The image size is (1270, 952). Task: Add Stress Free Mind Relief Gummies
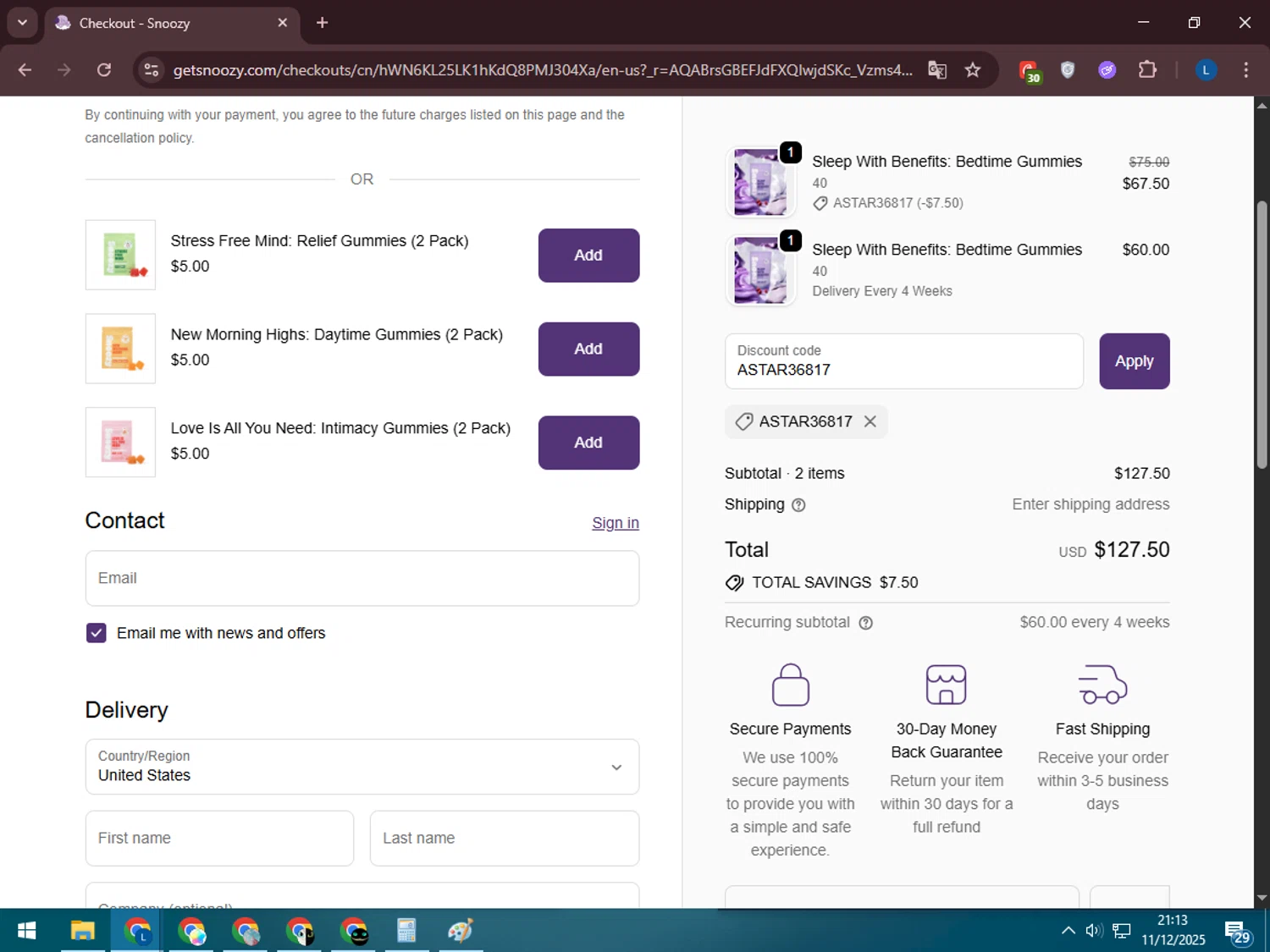pyautogui.click(x=588, y=256)
